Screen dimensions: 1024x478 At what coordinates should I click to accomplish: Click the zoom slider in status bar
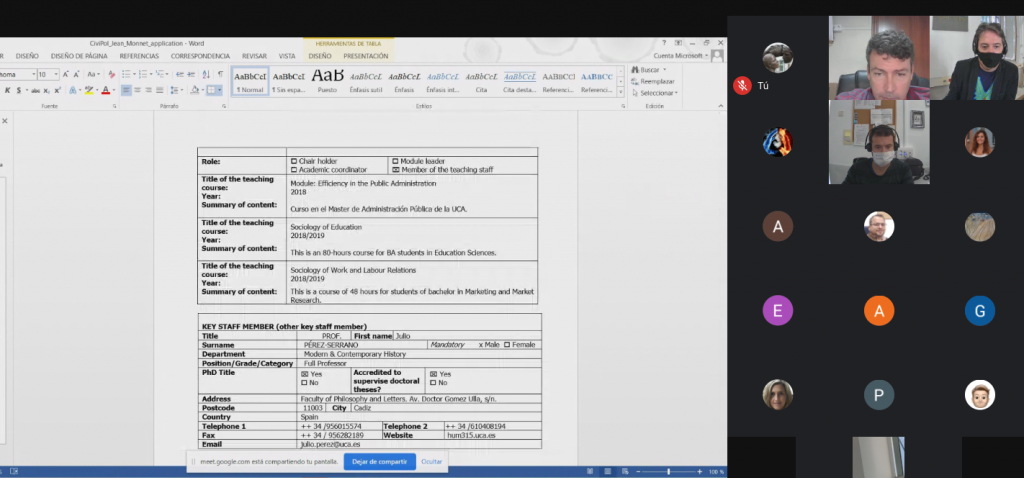(x=668, y=471)
